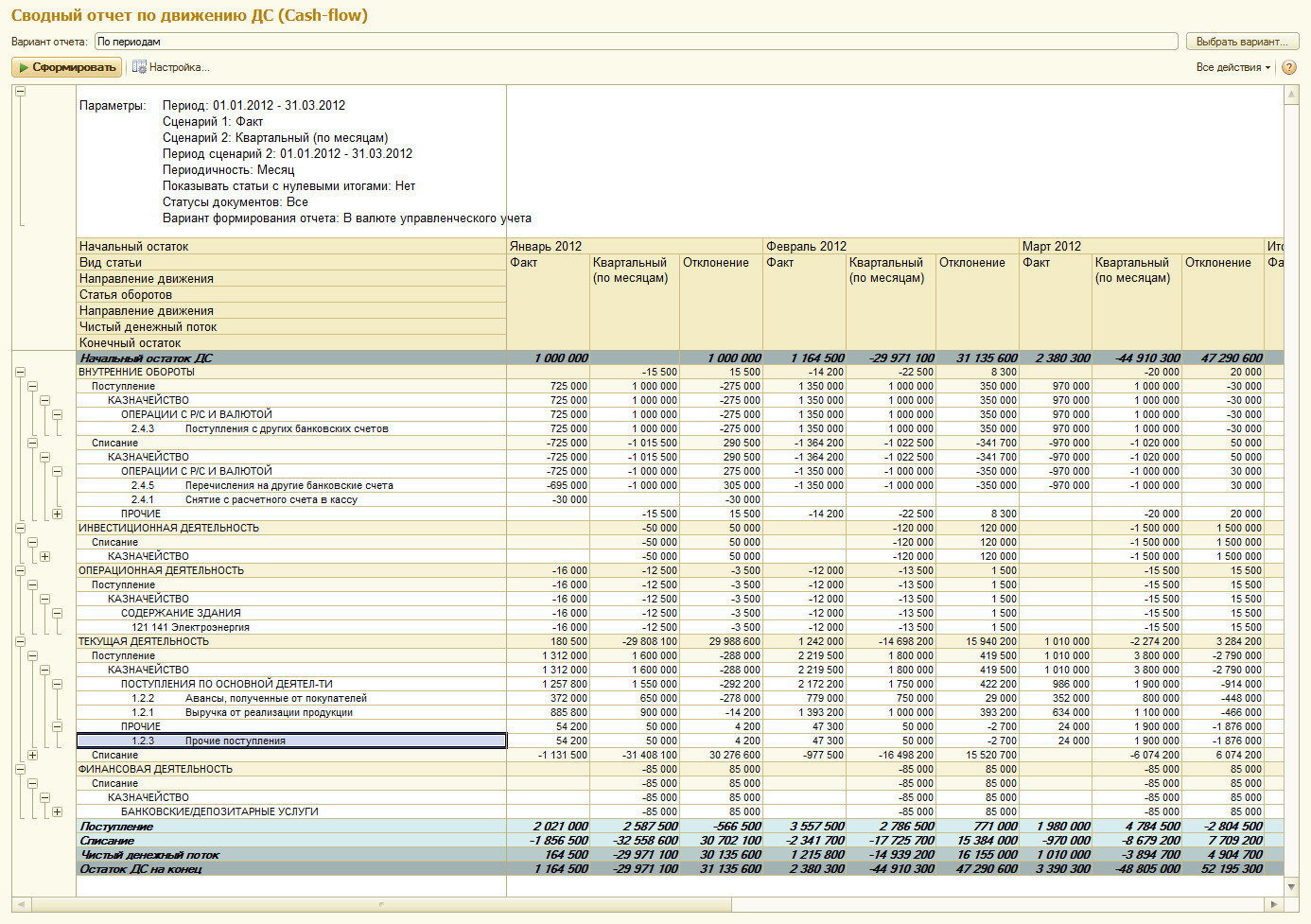1311x924 pixels.
Task: Click the vertical scrollbar down arrow
Action: [x=1291, y=887]
